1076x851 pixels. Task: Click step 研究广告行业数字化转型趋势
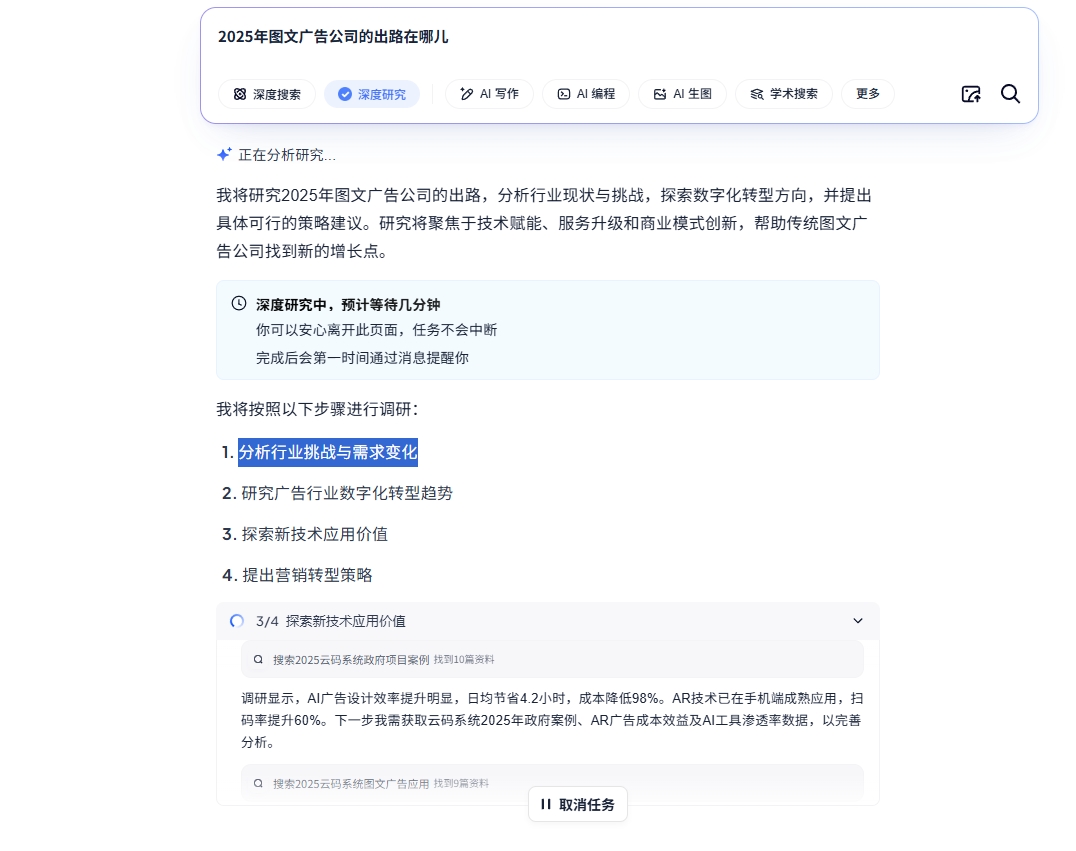(x=346, y=493)
